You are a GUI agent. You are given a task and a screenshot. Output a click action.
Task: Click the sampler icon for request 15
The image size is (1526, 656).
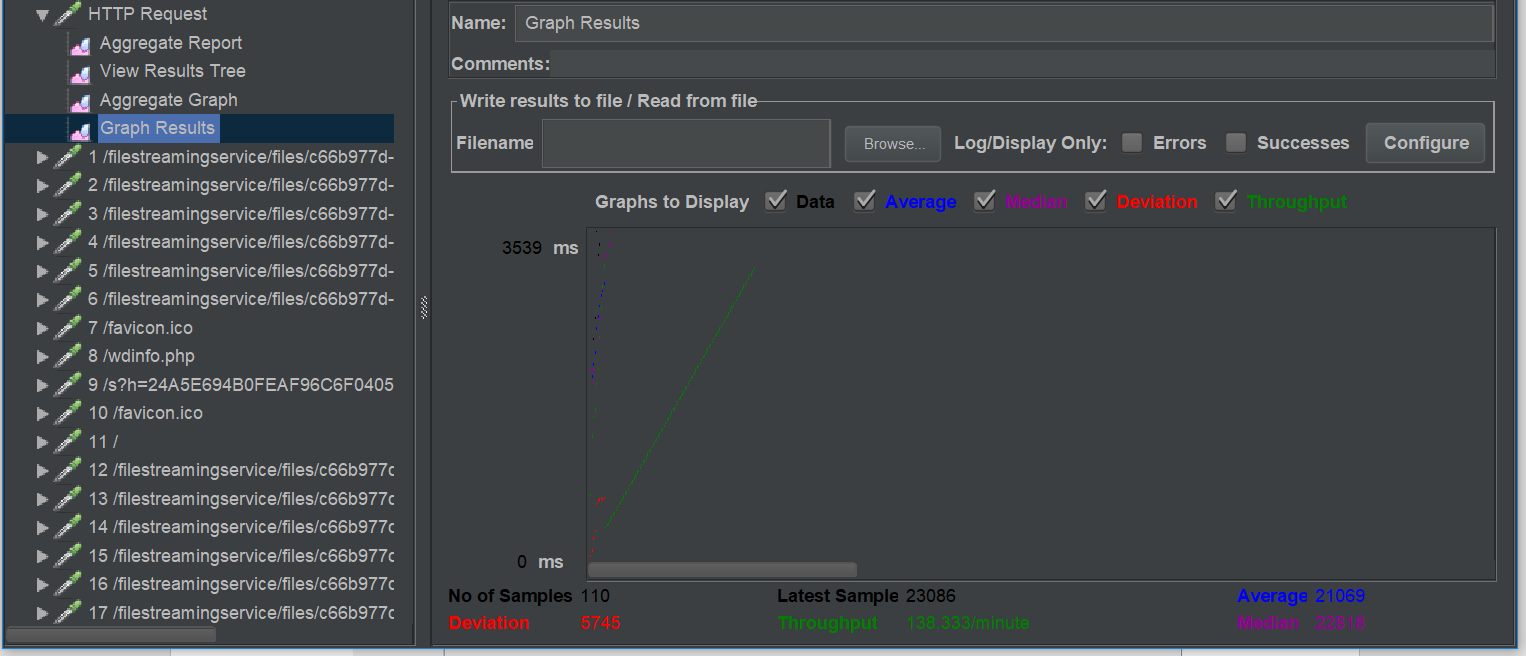(68, 556)
